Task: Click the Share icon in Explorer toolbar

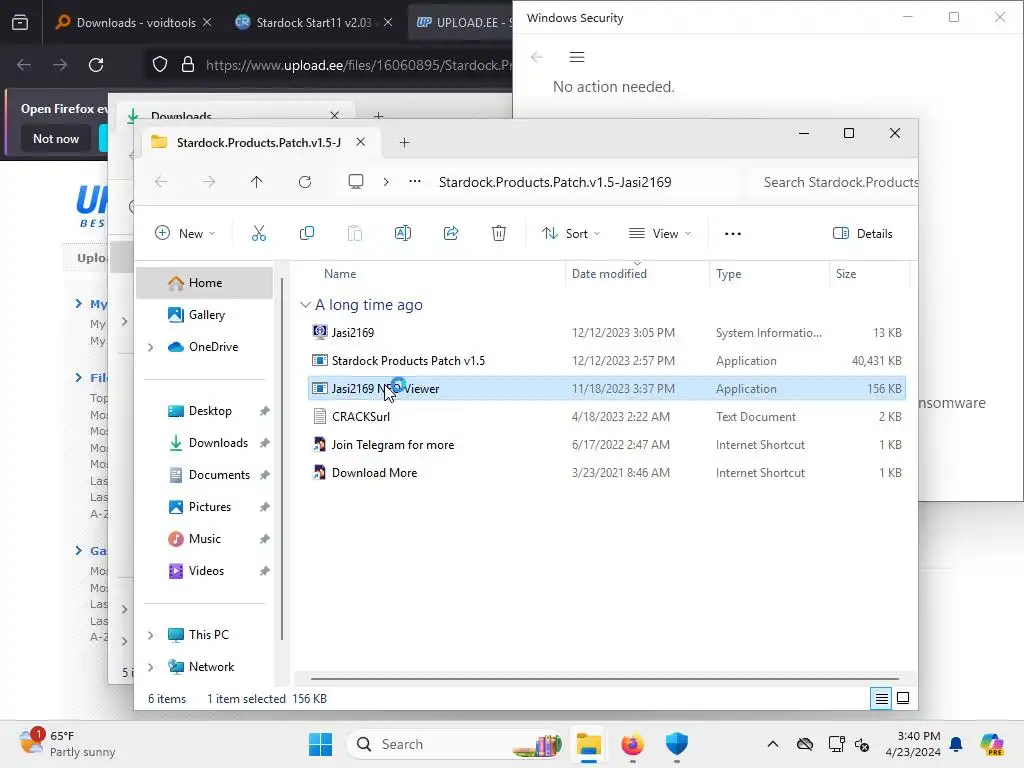Action: point(451,233)
